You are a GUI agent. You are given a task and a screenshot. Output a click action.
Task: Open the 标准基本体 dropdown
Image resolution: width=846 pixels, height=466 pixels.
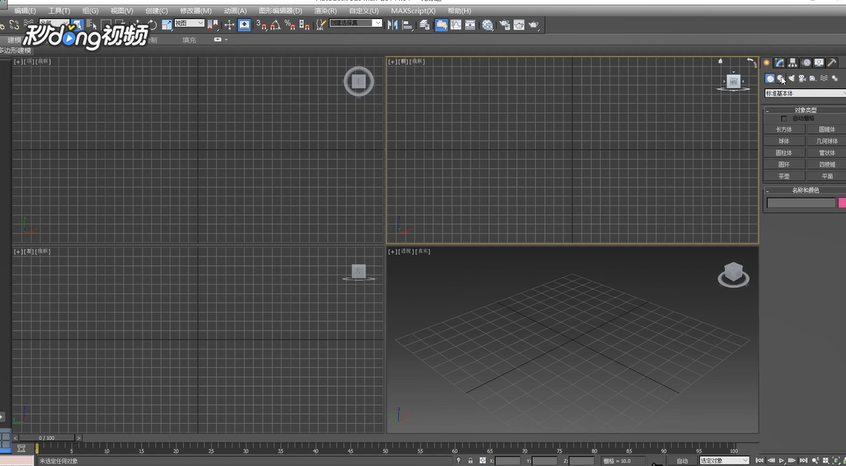tap(805, 94)
